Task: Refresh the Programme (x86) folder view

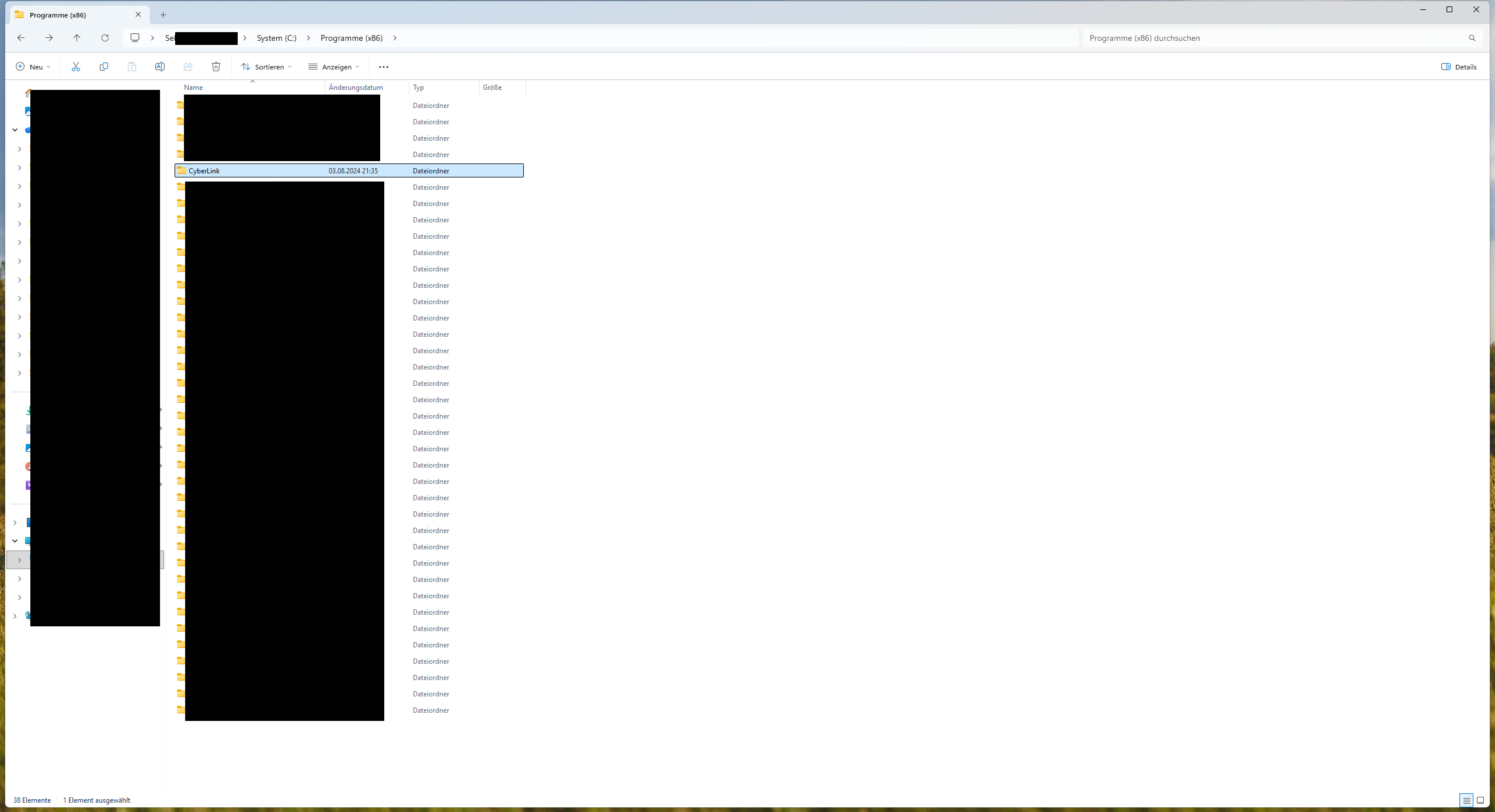Action: click(105, 38)
